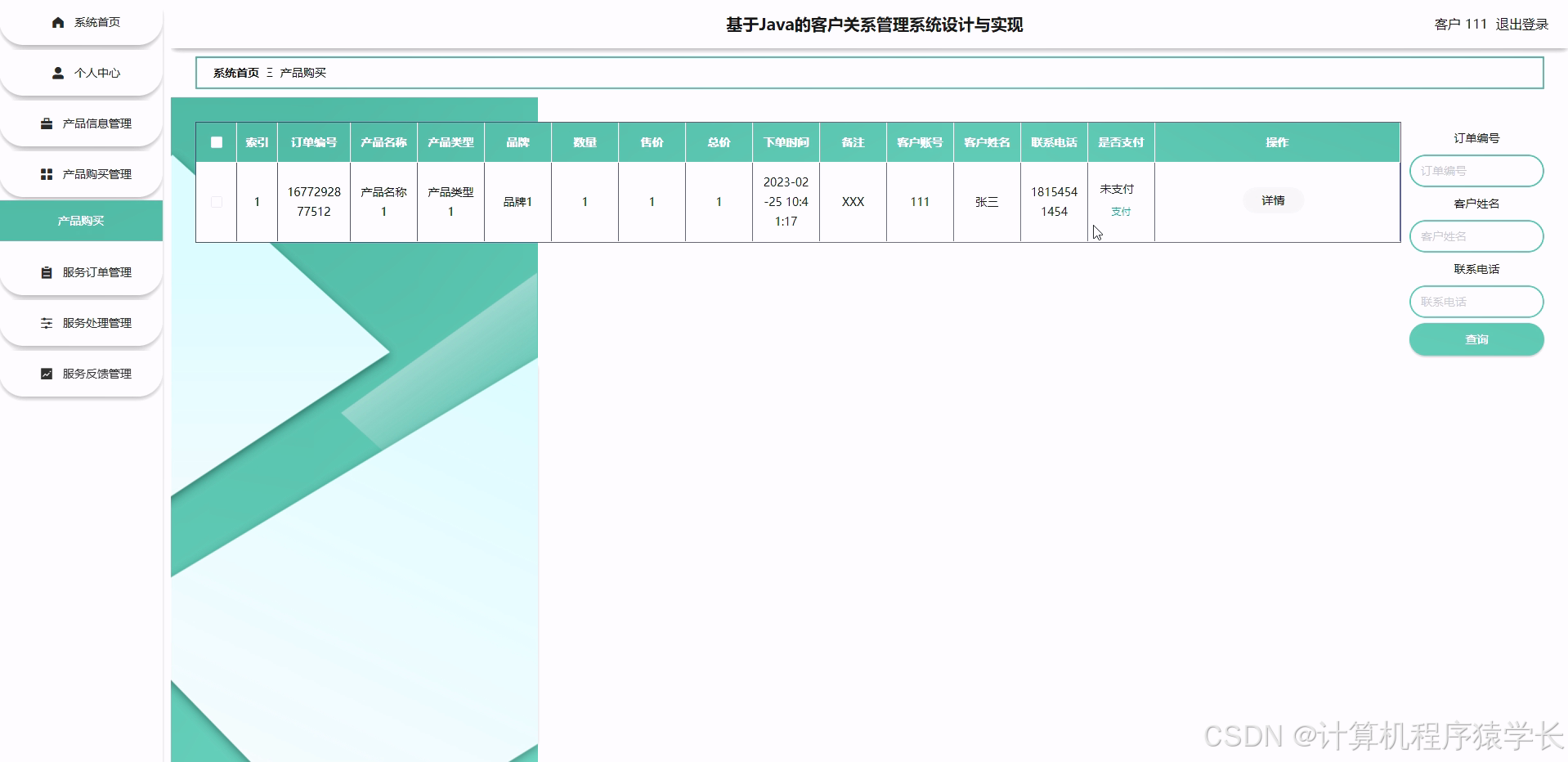The image size is (1568, 762).
Task: Click the 支付 link to pay the order
Action: point(1120,211)
